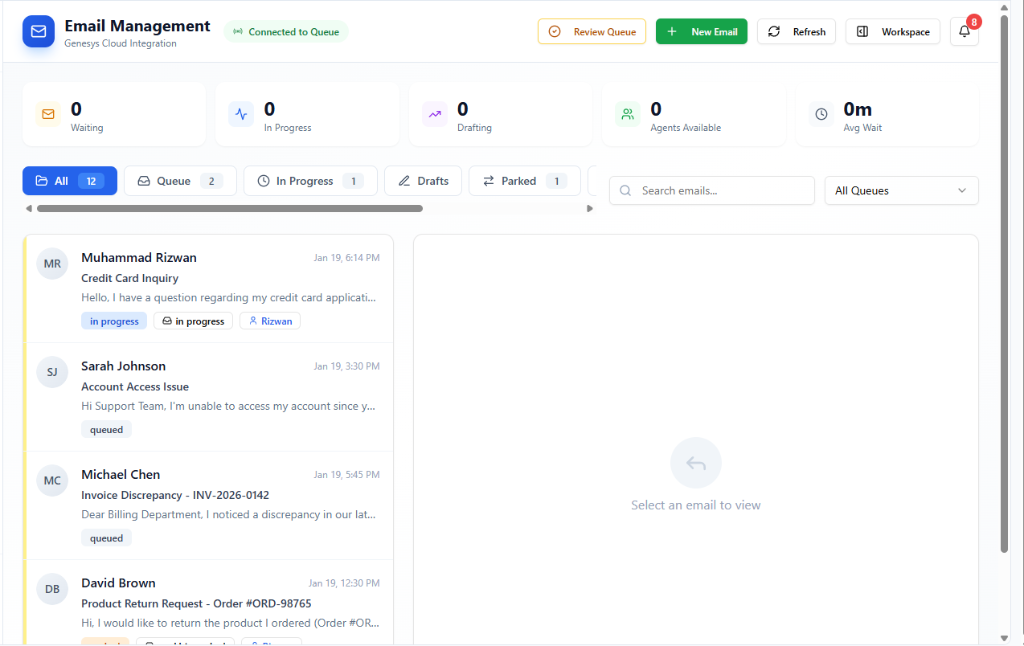This screenshot has height=646, width=1024.
Task: Click the DB avatar for David Brown
Action: click(52, 589)
